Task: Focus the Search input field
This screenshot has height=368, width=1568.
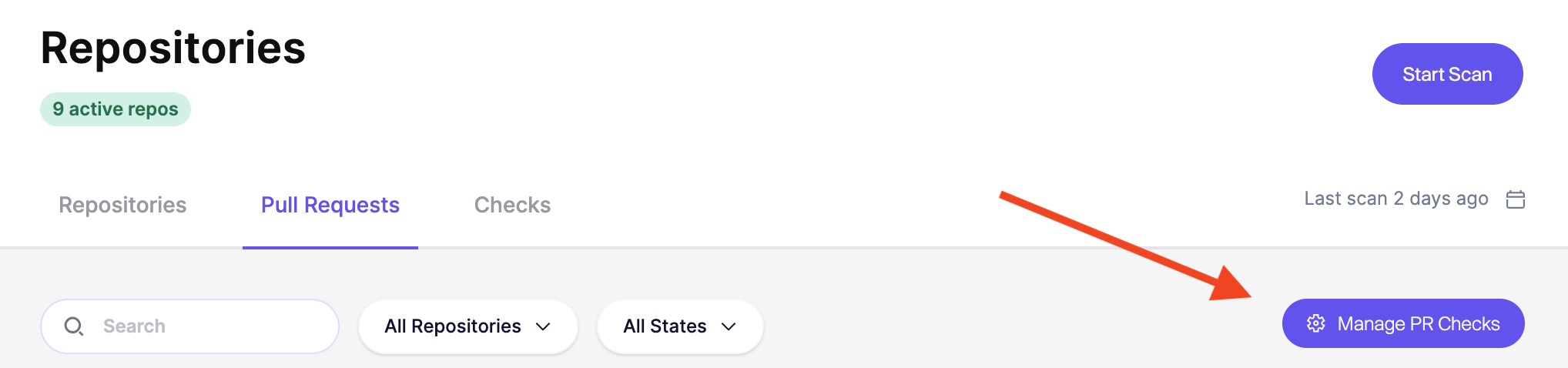Action: tap(216, 326)
